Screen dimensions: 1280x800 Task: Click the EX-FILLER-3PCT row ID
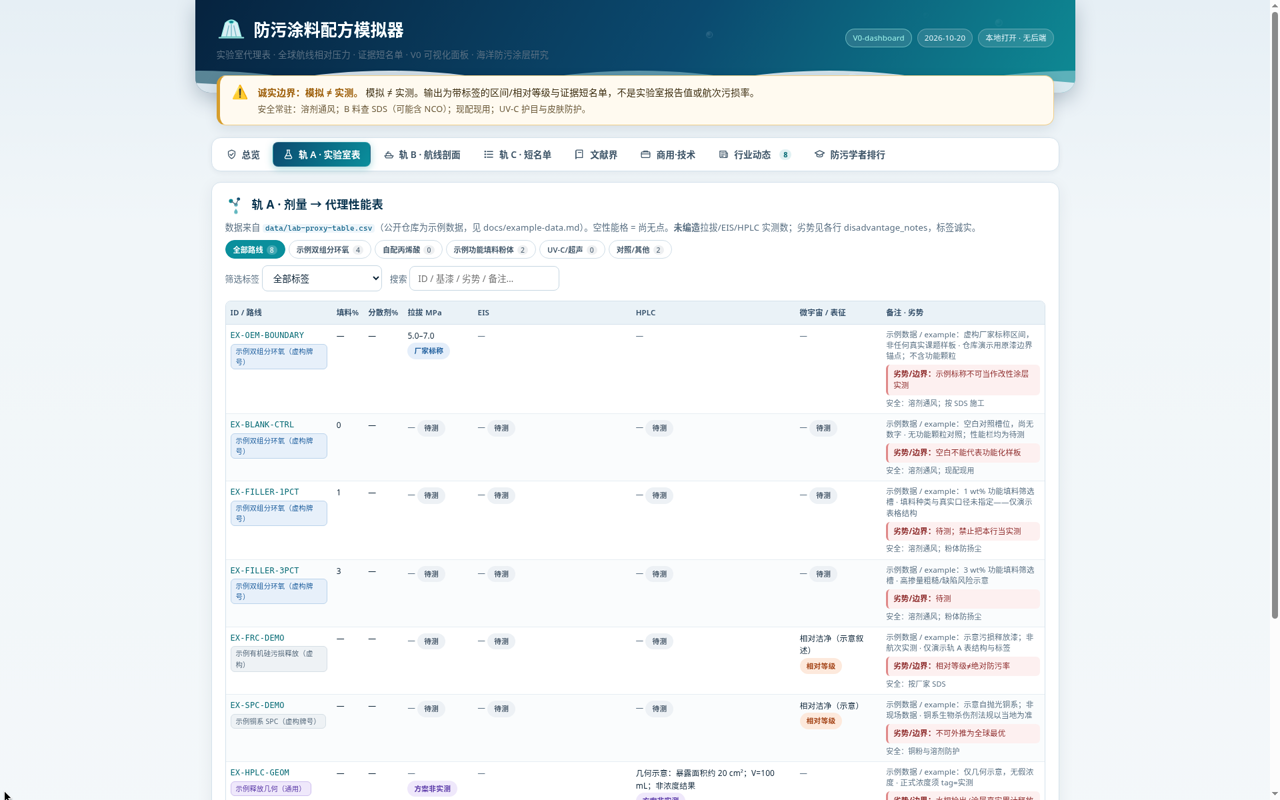coord(265,571)
